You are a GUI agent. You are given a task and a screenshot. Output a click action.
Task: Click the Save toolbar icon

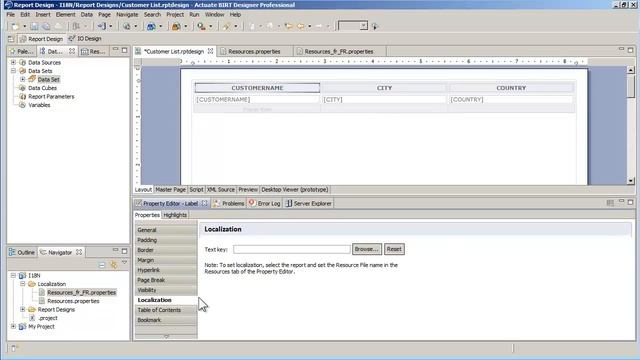(34, 27)
